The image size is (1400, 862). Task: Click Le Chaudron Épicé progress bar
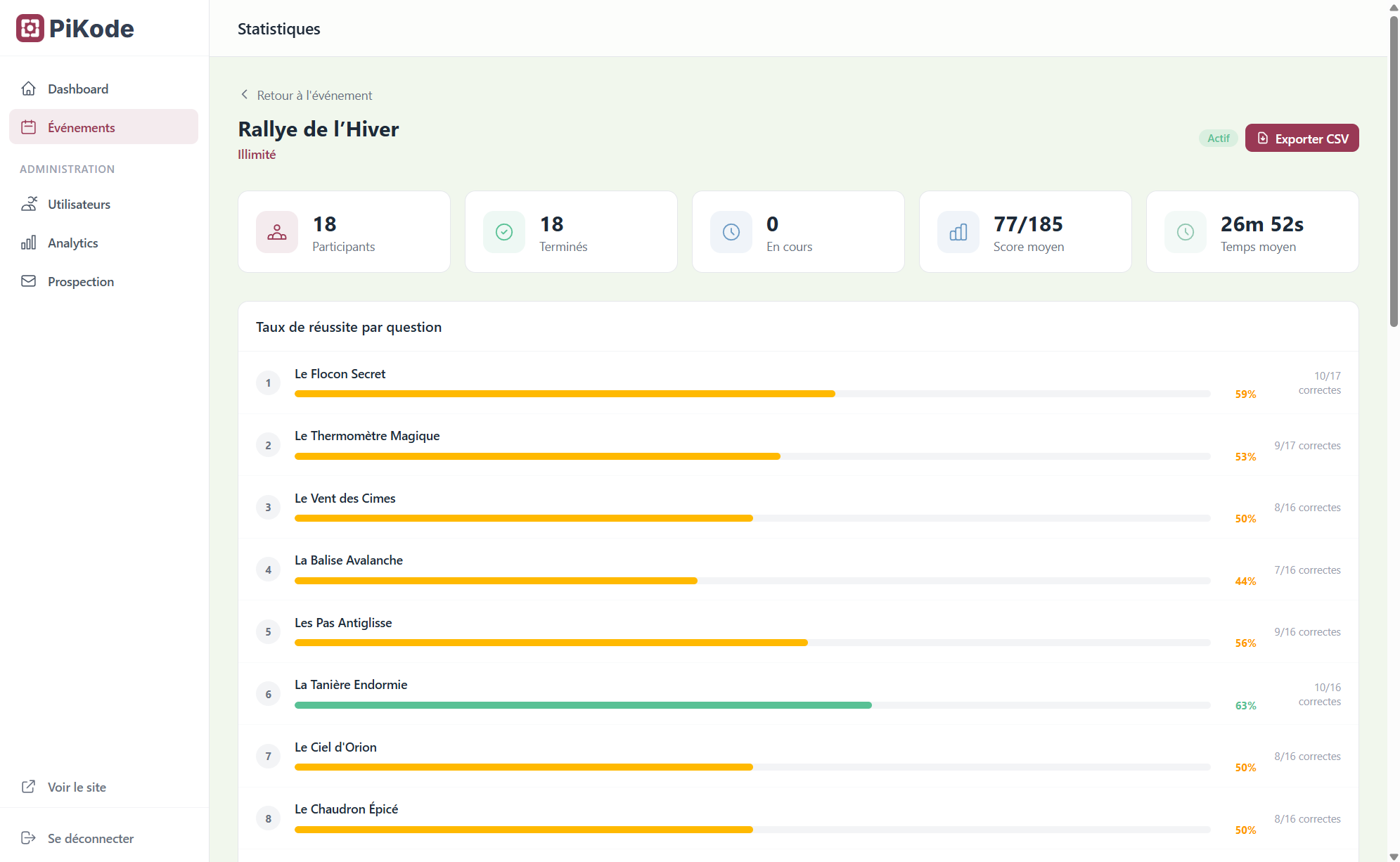752,830
